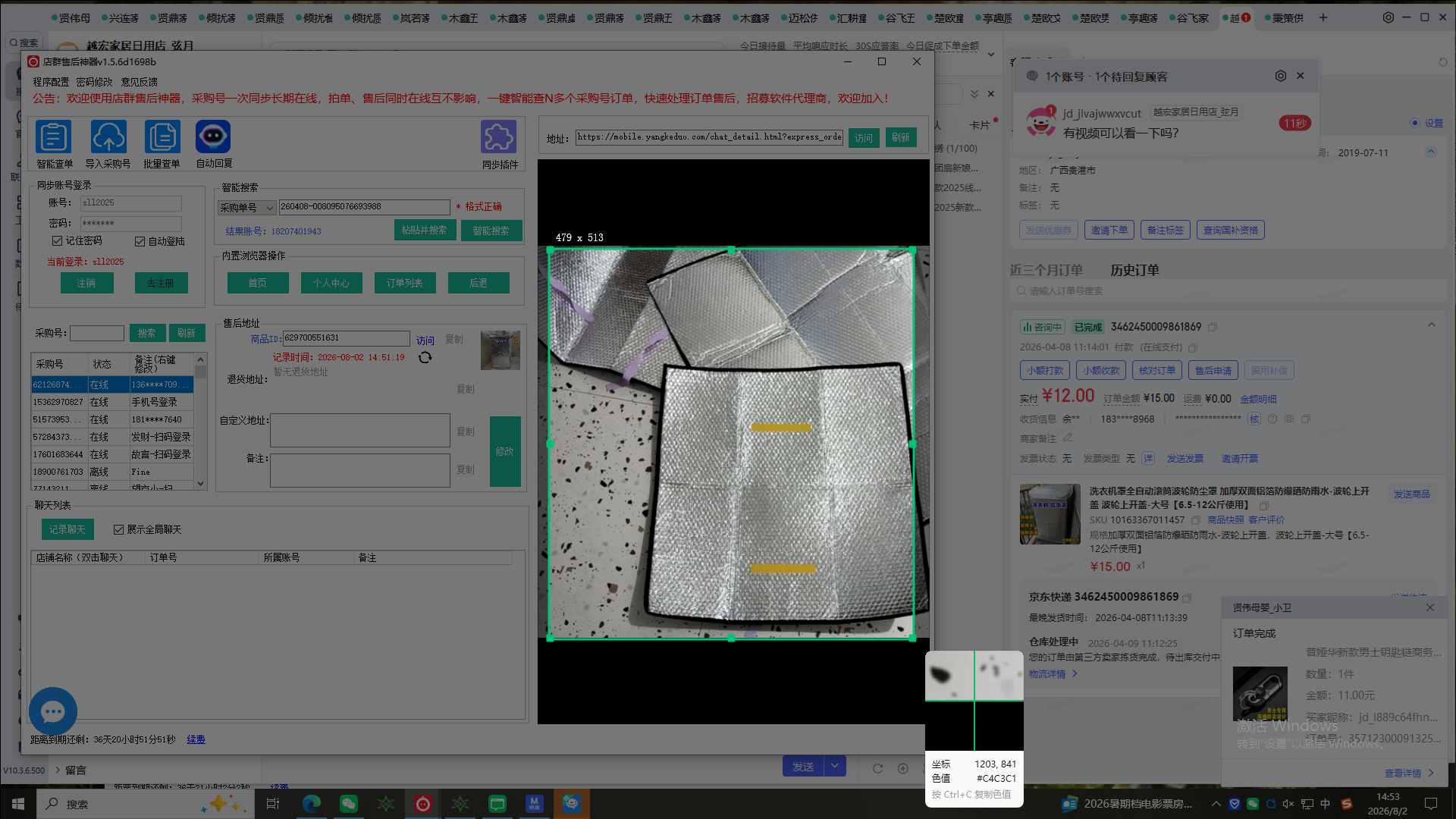Click the 订单列表 browser button
This screenshot has width=1456, height=819.
[405, 283]
